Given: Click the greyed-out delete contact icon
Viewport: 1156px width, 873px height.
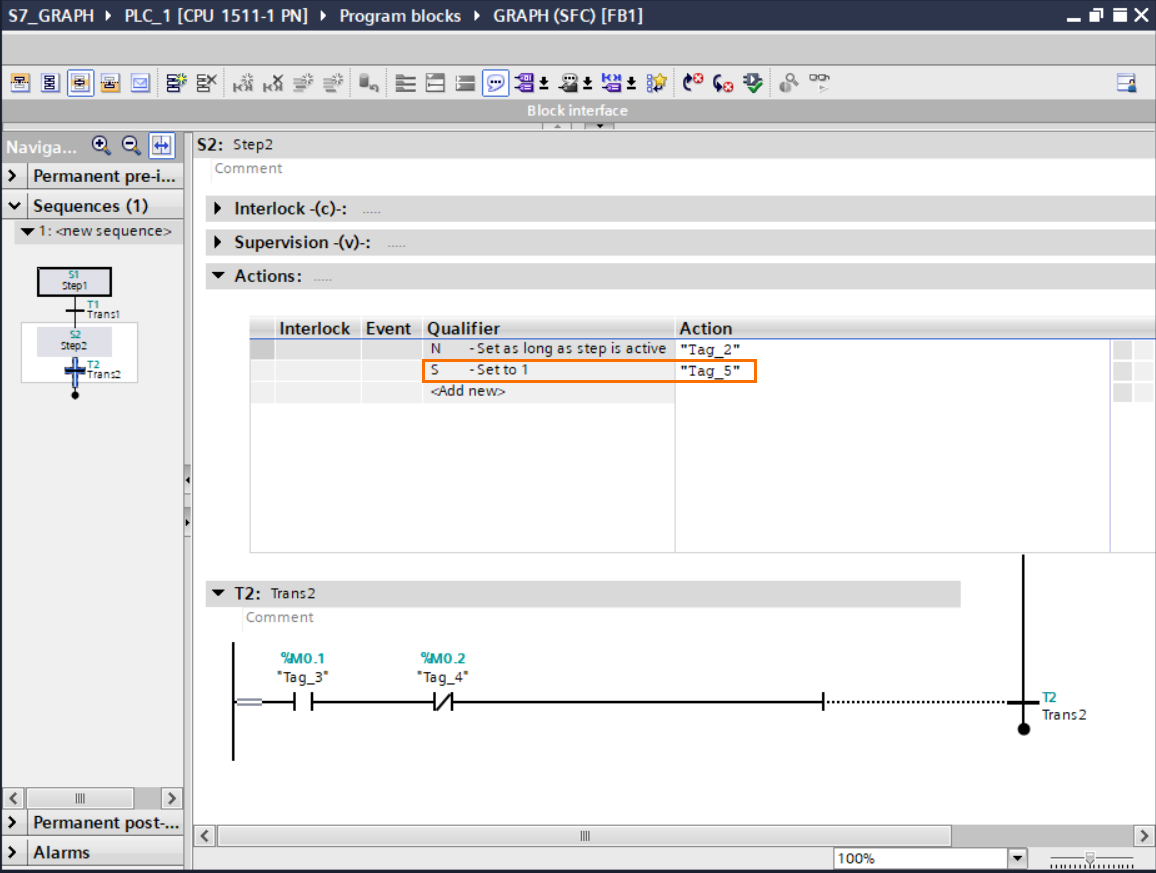Looking at the screenshot, I should pos(273,83).
